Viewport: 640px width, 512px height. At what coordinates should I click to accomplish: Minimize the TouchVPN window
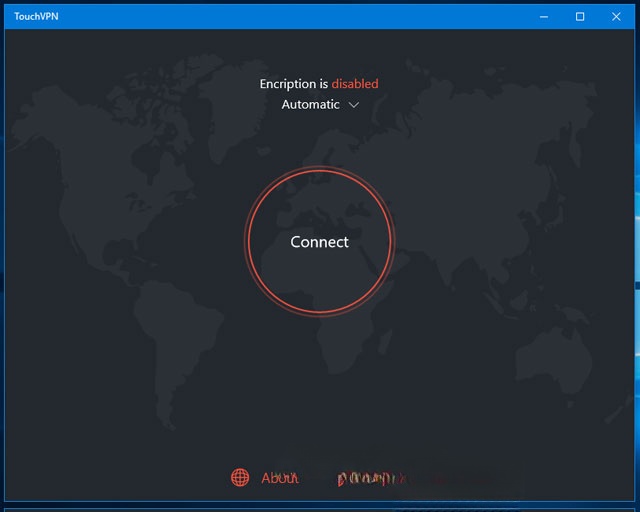point(544,17)
